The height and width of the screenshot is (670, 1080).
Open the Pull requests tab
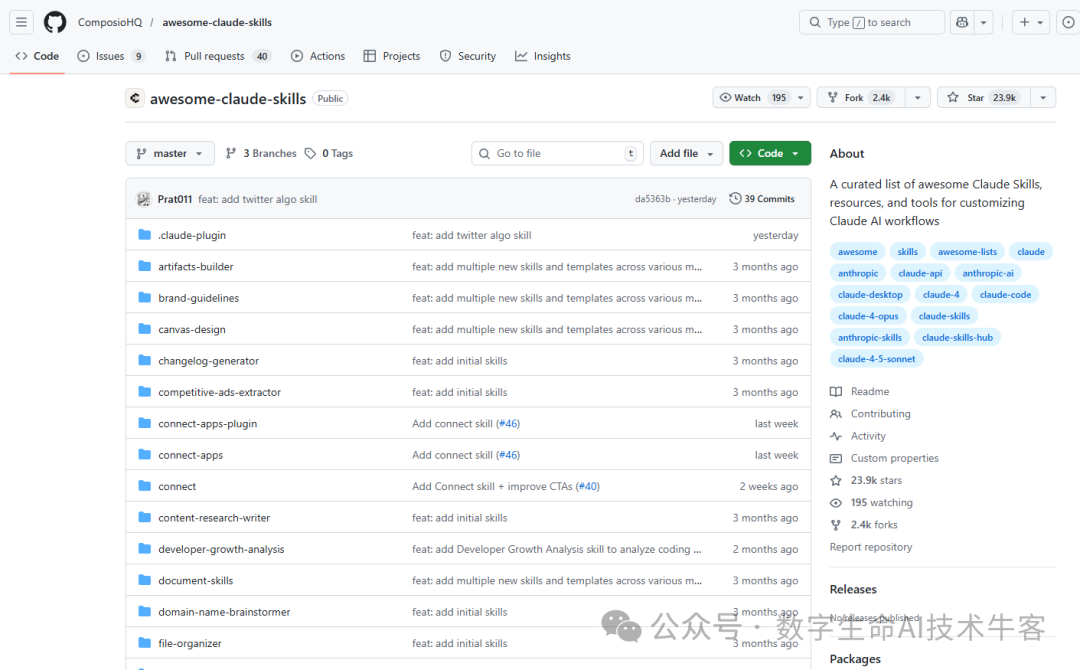point(218,56)
